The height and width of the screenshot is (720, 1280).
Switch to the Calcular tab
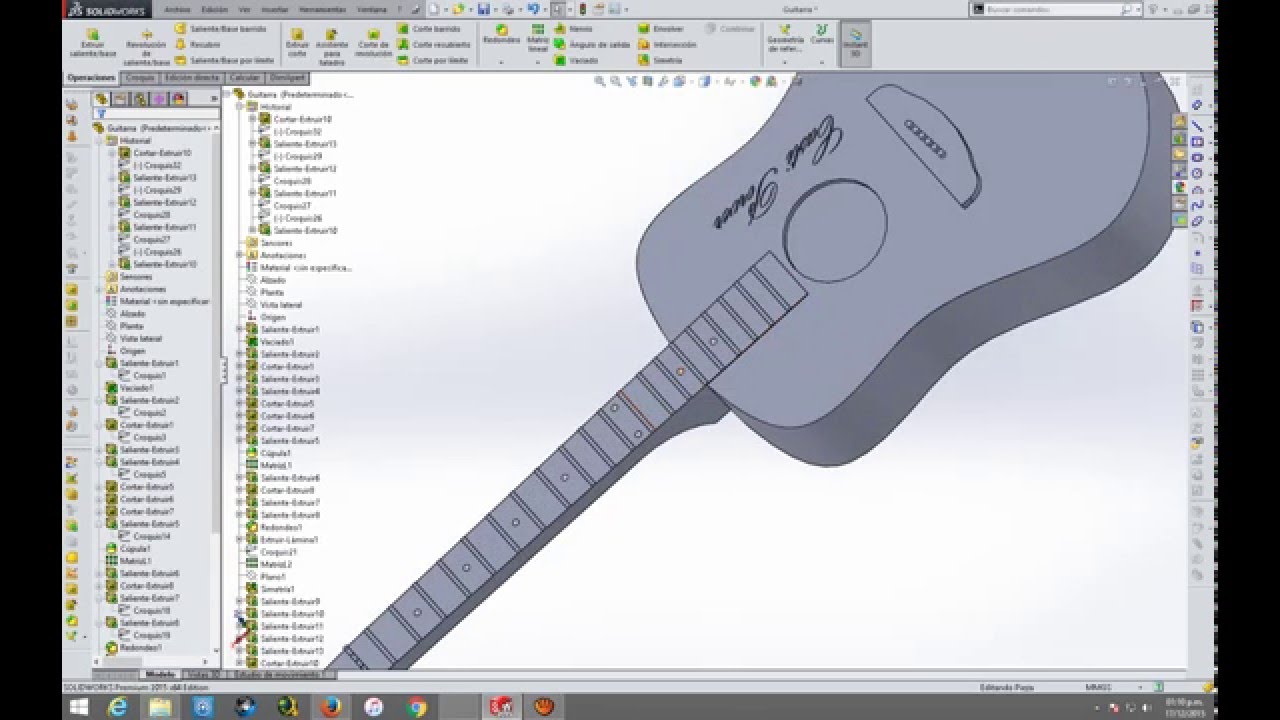click(x=244, y=77)
